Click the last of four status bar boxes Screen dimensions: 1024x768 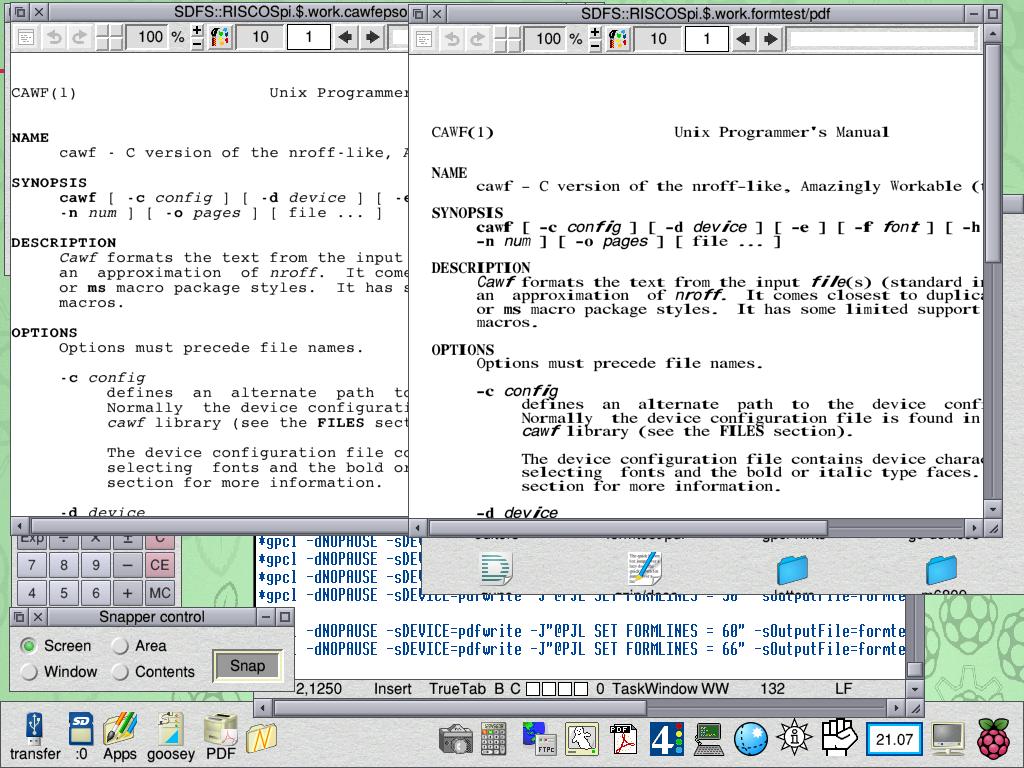click(582, 689)
